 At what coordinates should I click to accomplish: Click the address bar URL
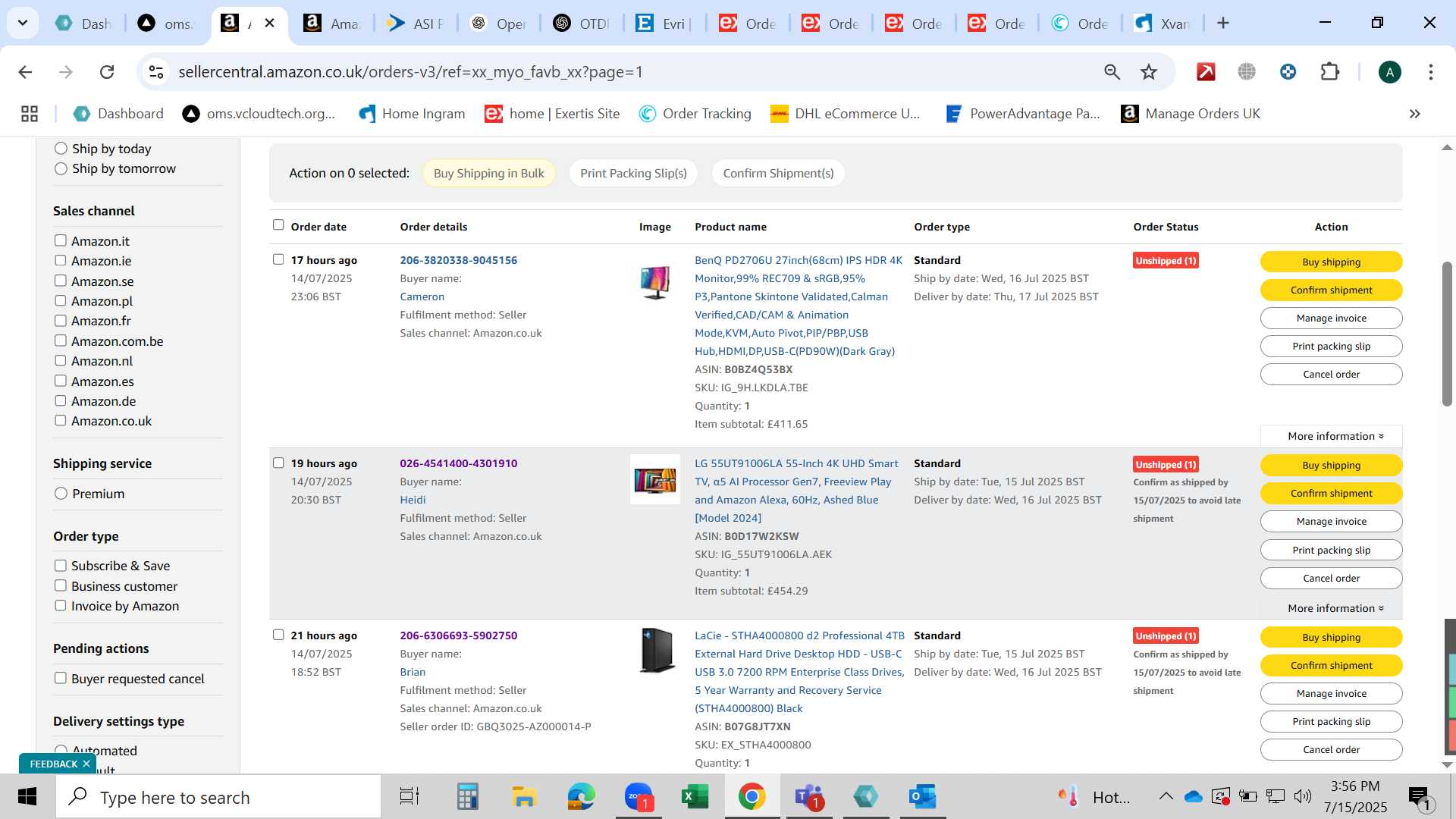pyautogui.click(x=410, y=72)
